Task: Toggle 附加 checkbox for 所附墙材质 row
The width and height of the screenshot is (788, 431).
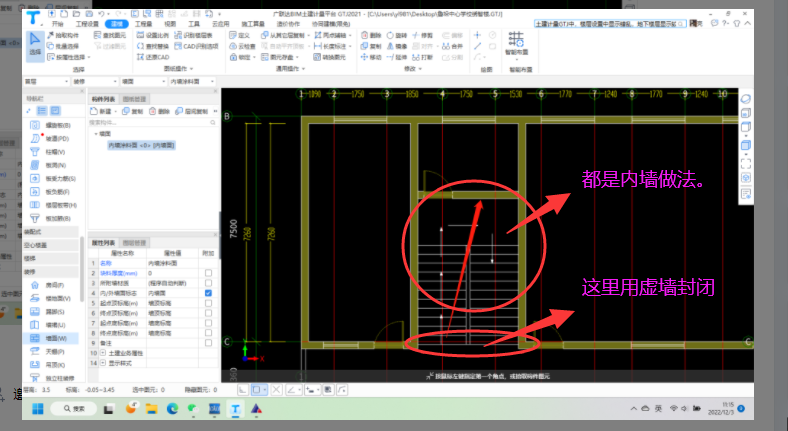Action: [208, 283]
